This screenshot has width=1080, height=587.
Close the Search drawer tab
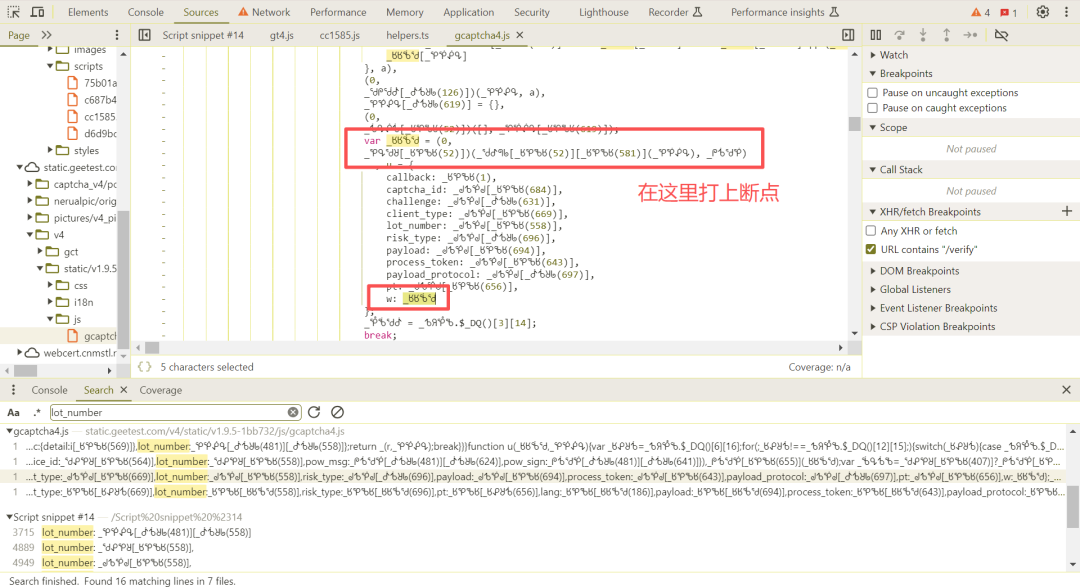(x=124, y=390)
